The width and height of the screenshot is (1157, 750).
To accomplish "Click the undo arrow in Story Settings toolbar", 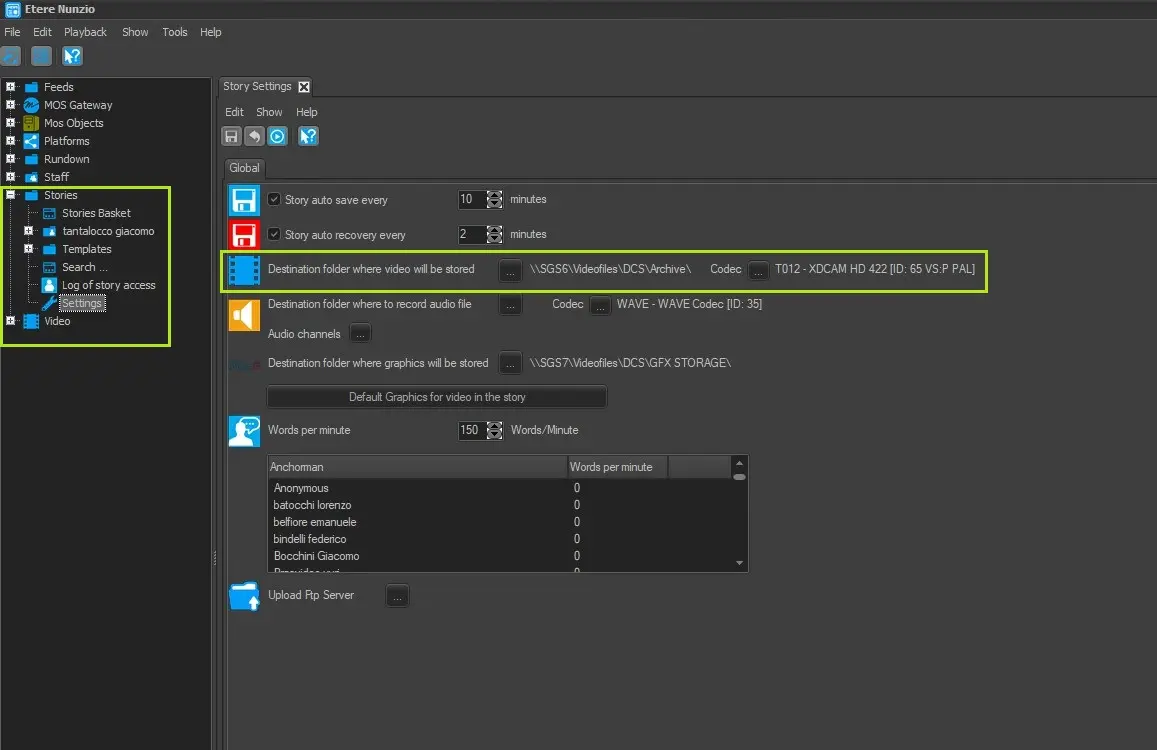I will pos(254,137).
